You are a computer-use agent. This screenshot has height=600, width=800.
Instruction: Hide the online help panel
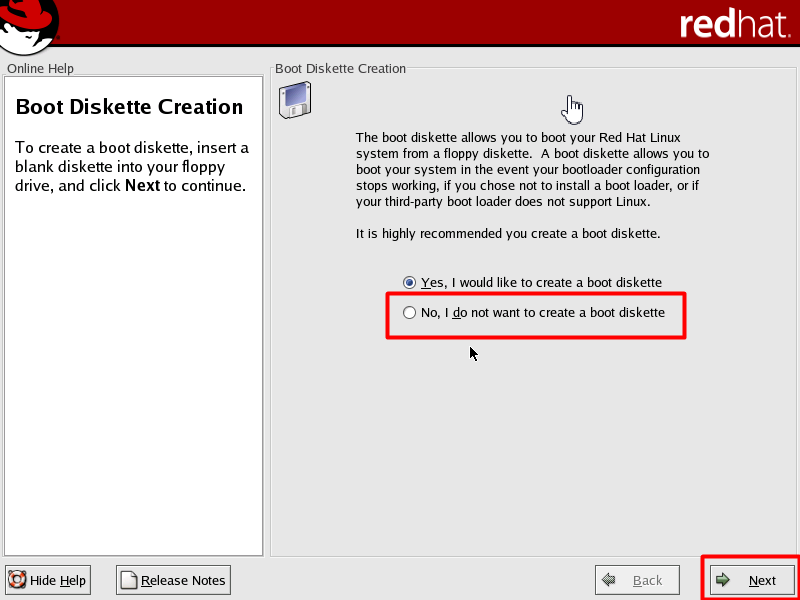48,580
